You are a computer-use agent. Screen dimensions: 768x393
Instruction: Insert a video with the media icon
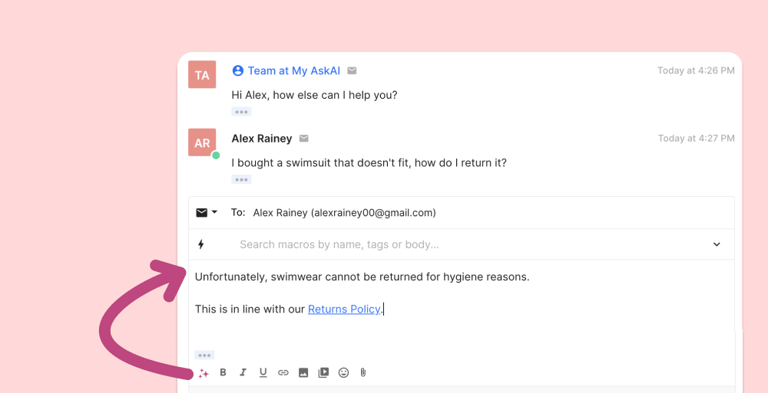(323, 373)
